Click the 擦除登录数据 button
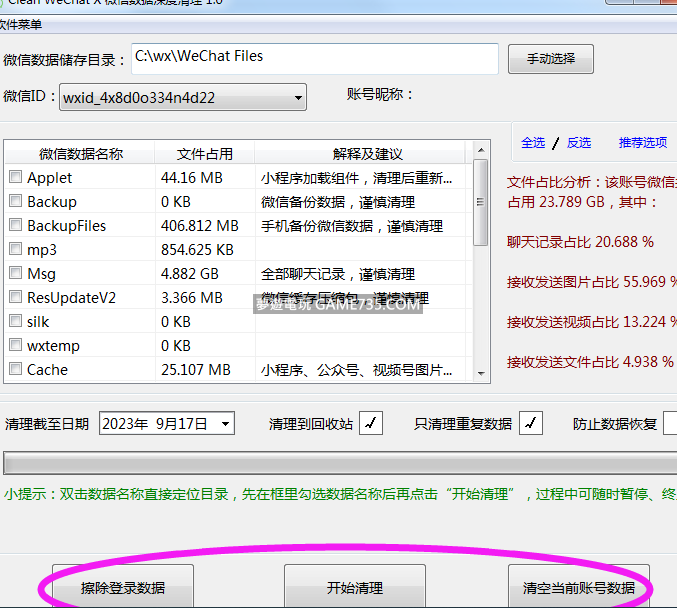The height and width of the screenshot is (608, 677). tap(123, 587)
